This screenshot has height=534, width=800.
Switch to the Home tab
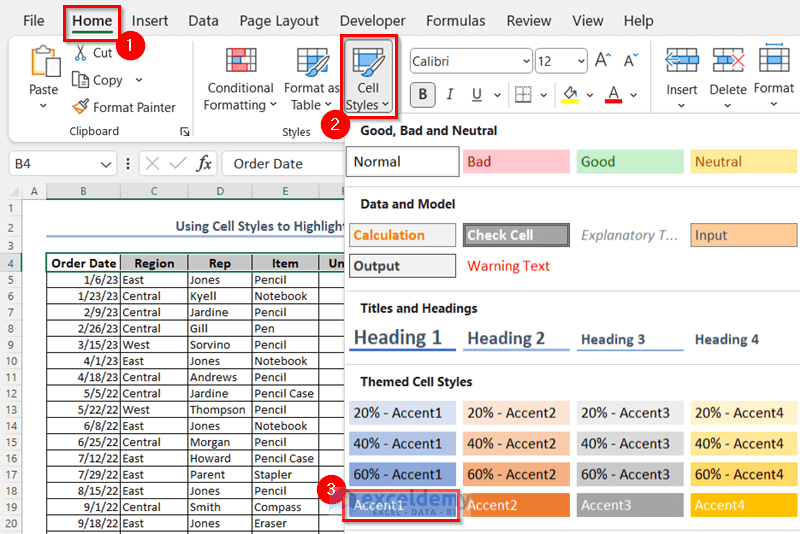tap(92, 21)
